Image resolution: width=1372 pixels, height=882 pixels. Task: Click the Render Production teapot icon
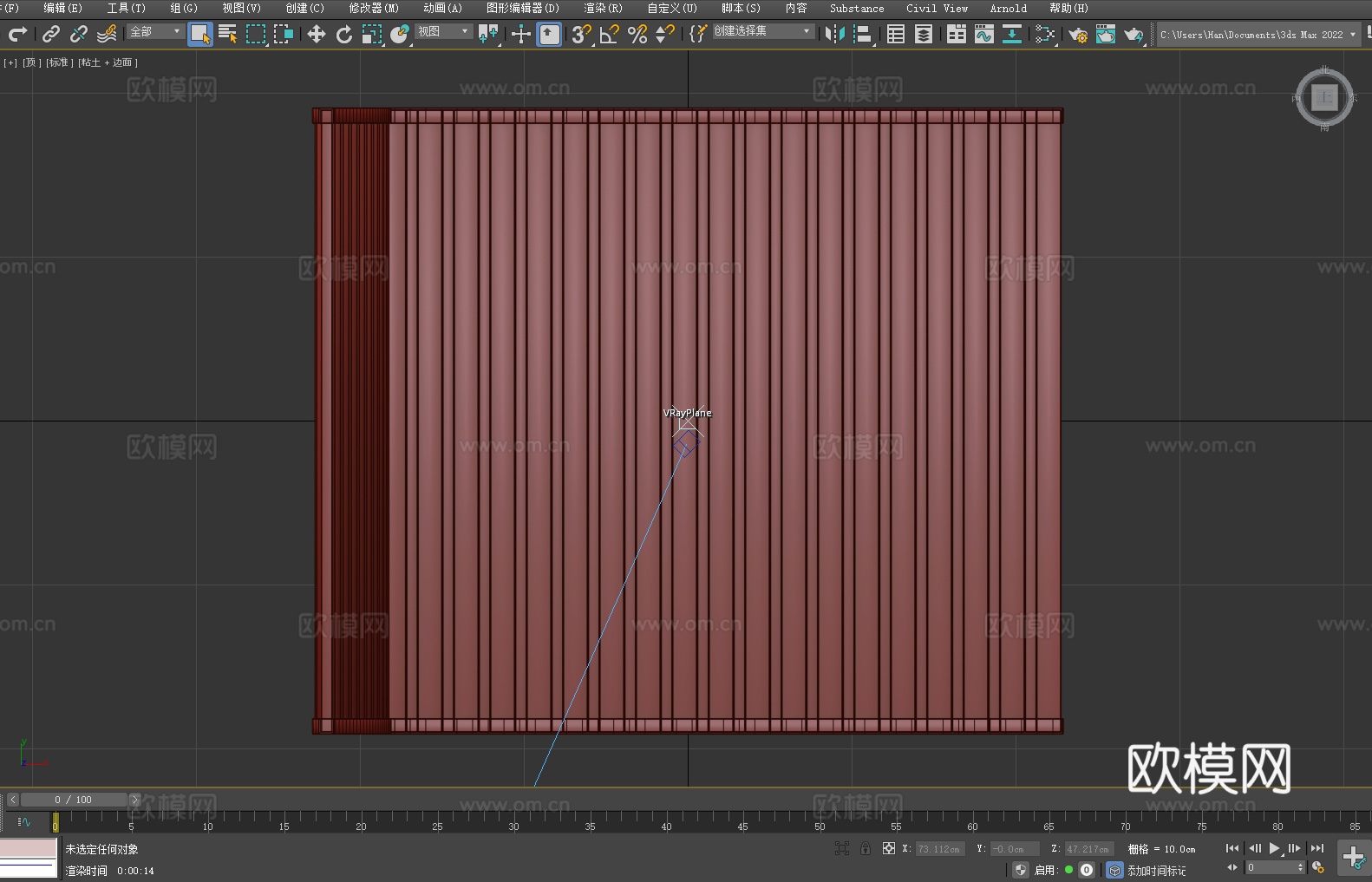(x=1134, y=34)
